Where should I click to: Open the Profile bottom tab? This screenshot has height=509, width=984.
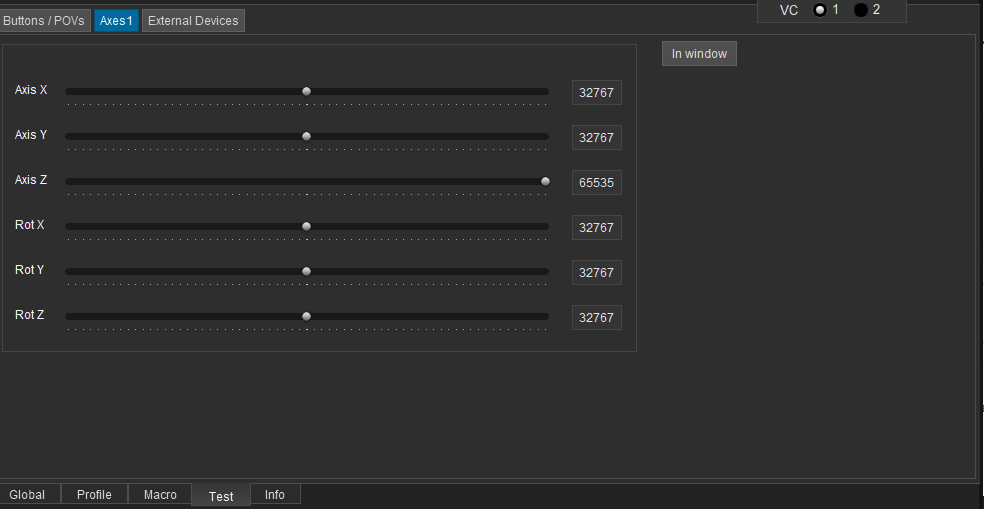(x=94, y=495)
